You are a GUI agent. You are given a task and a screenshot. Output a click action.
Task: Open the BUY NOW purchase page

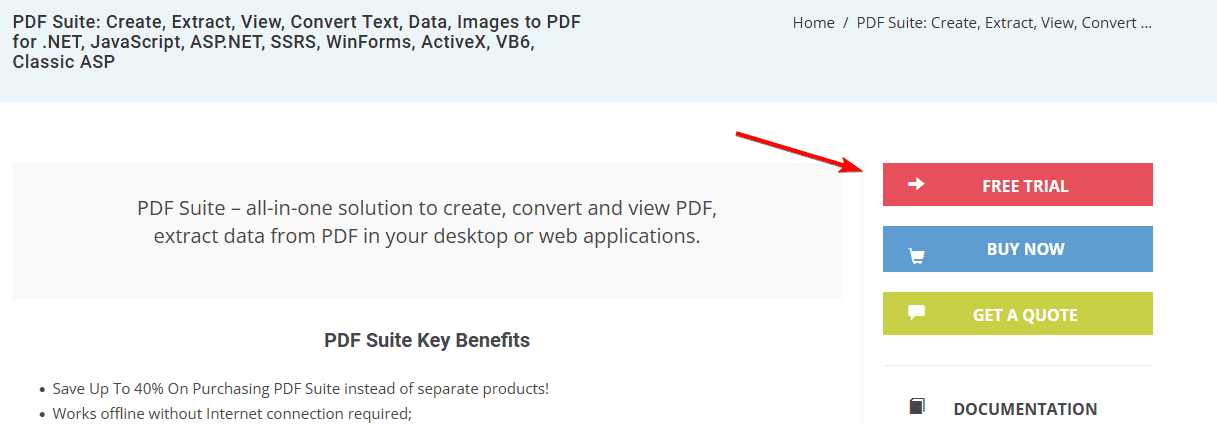1017,249
